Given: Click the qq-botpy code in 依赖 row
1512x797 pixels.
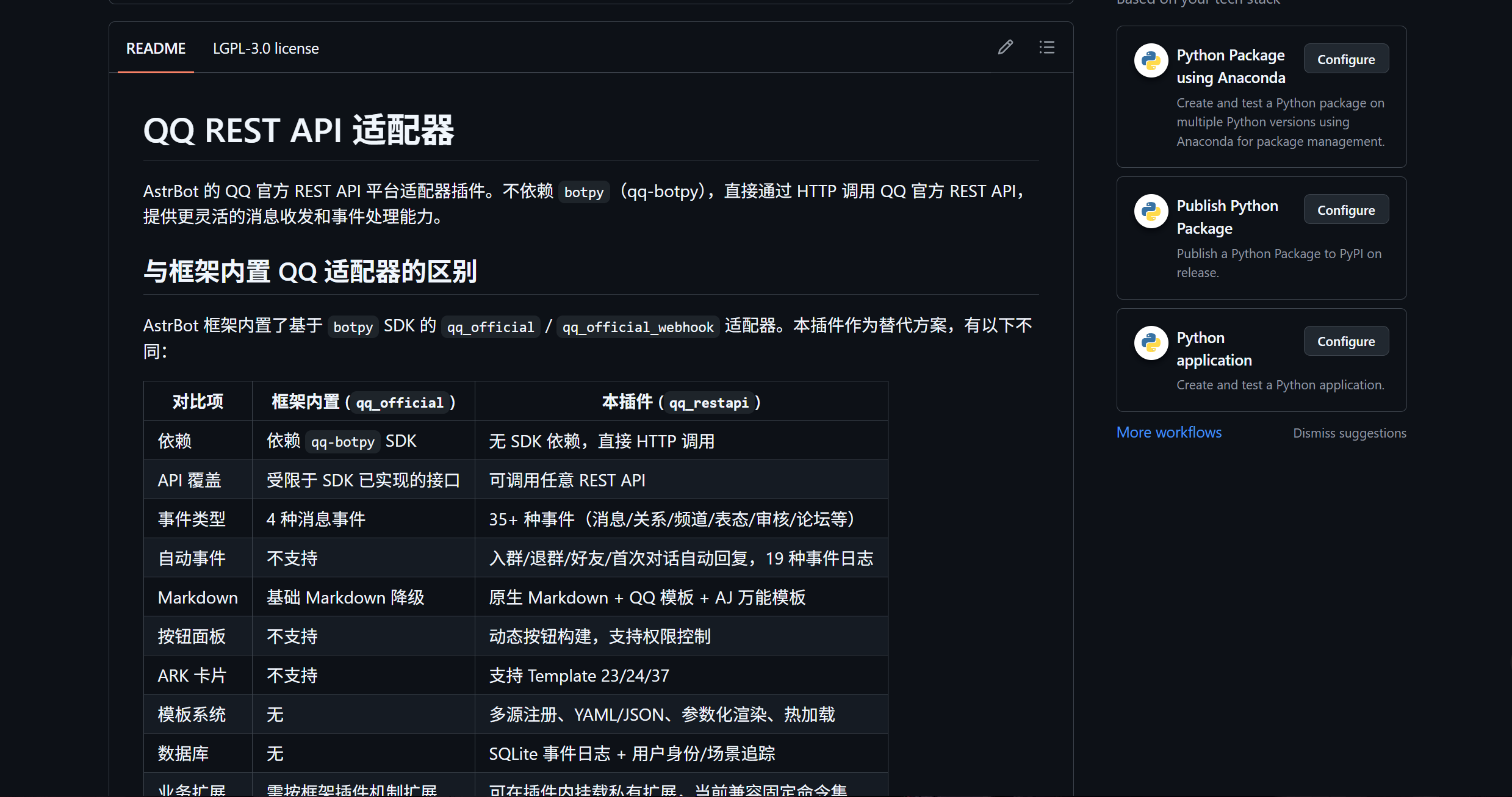Looking at the screenshot, I should tap(343, 442).
